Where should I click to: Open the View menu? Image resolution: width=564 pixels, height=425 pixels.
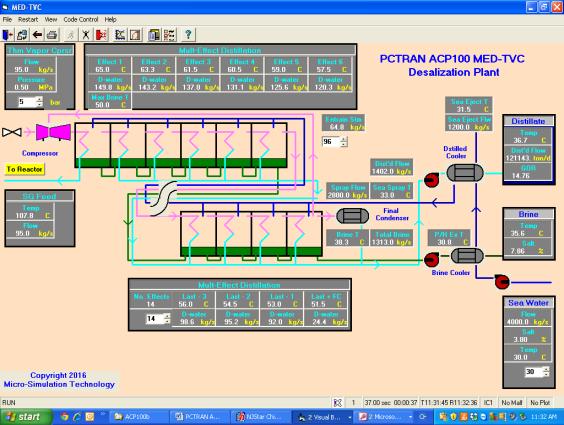pyautogui.click(x=51, y=19)
